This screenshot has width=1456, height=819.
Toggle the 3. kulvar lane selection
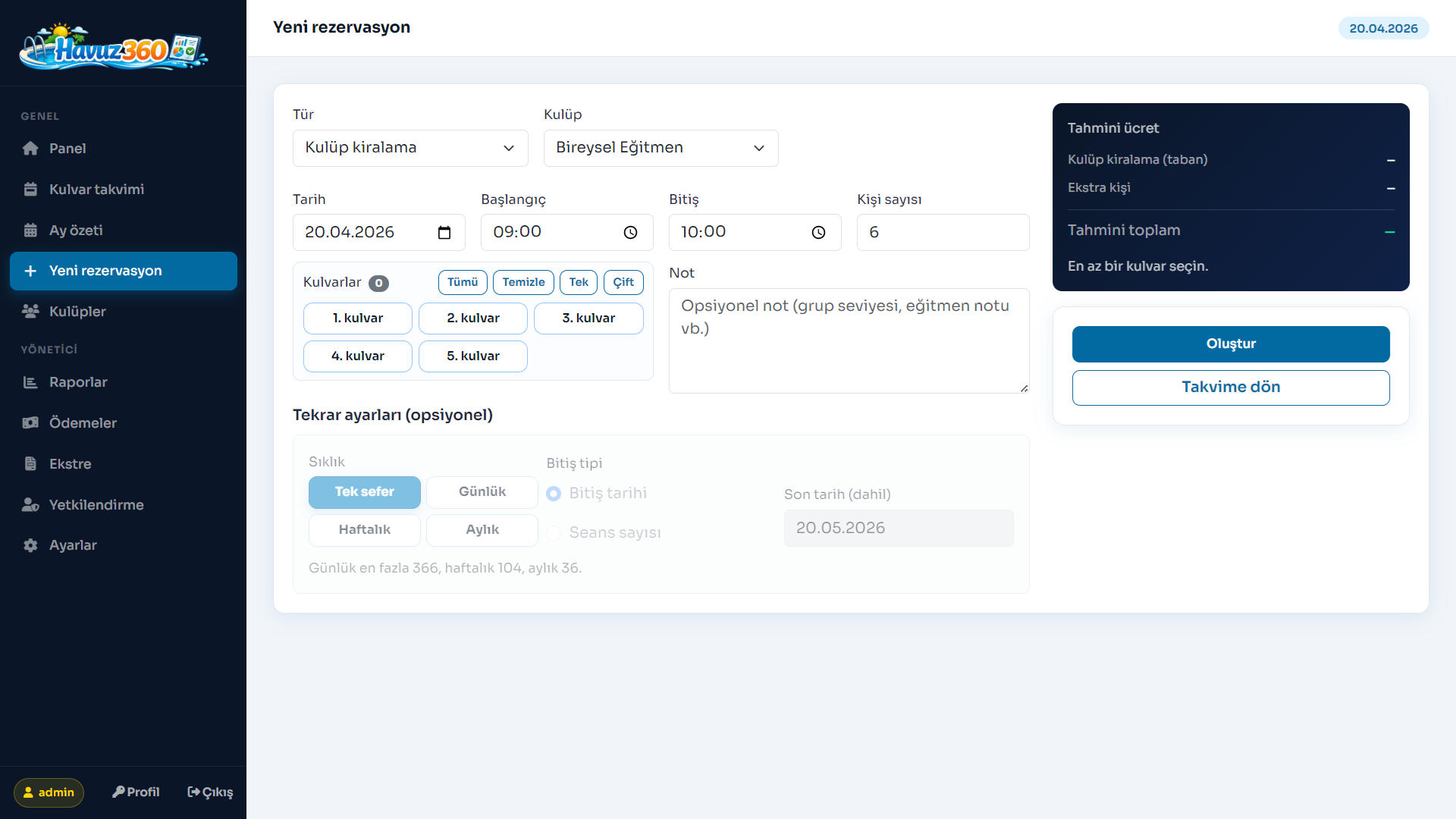coord(588,318)
